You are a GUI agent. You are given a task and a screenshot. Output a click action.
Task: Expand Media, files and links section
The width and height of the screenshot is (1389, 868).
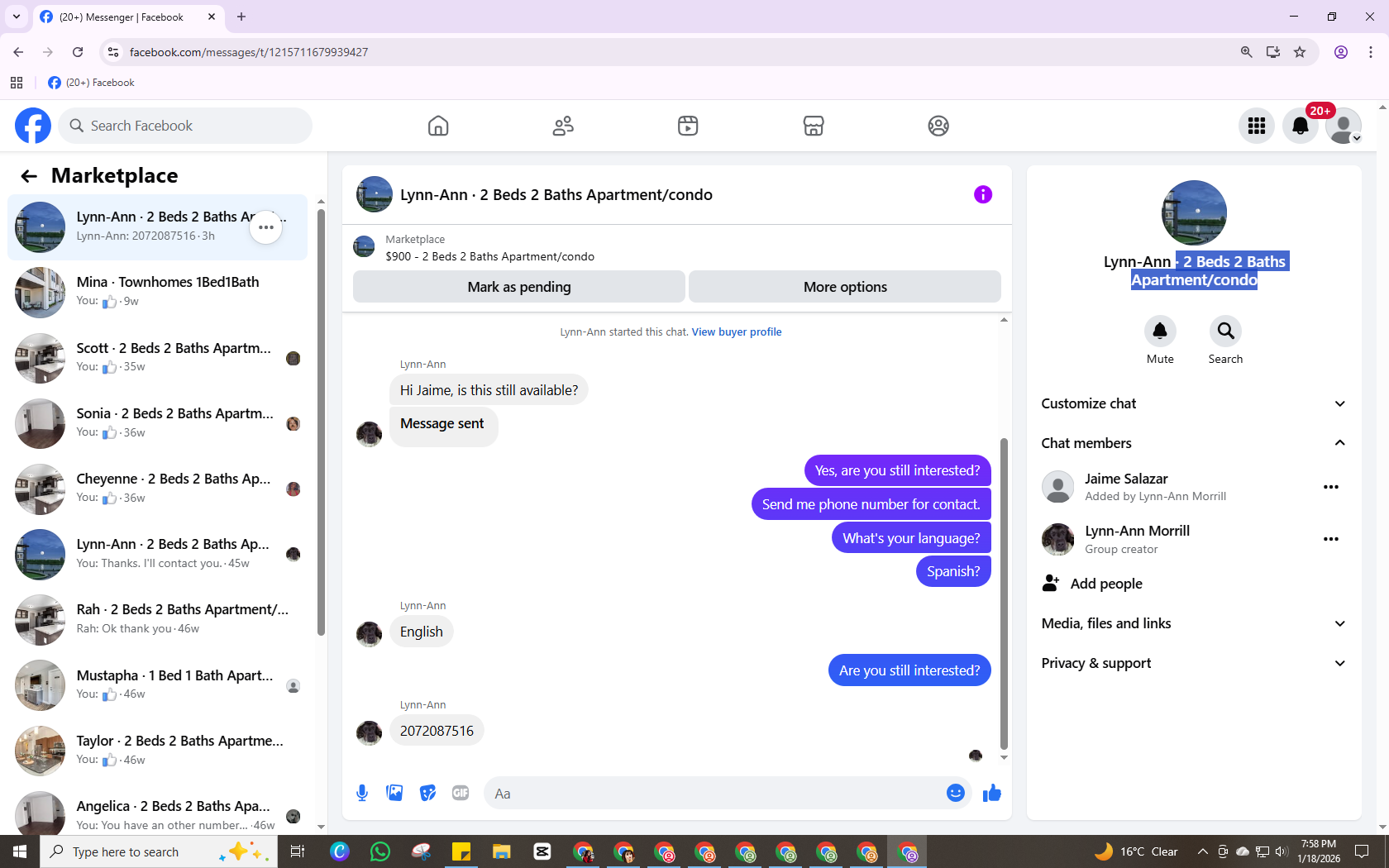tap(1193, 623)
